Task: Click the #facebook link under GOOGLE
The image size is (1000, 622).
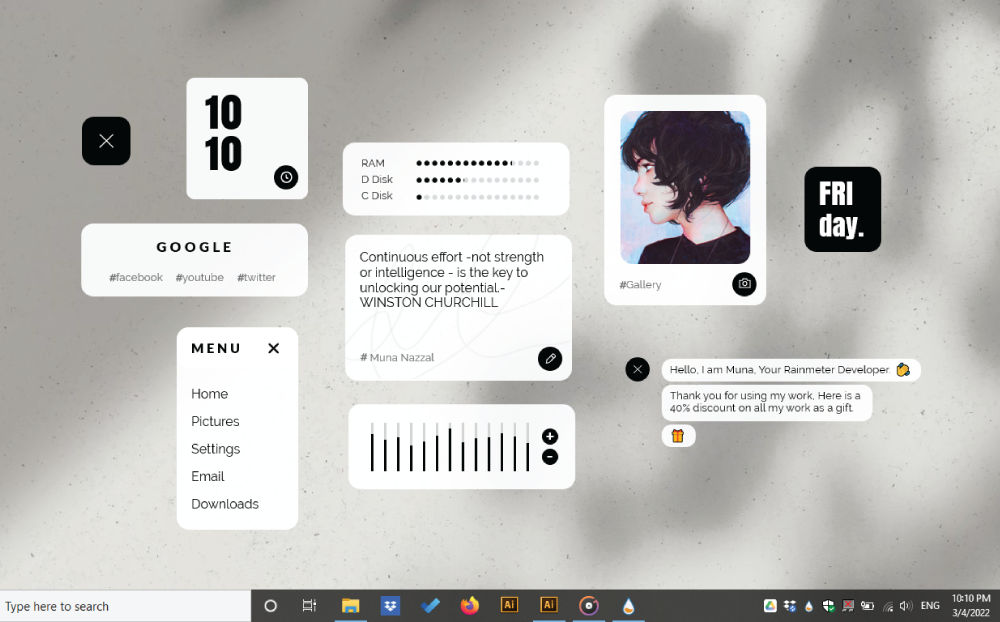Action: coord(135,277)
